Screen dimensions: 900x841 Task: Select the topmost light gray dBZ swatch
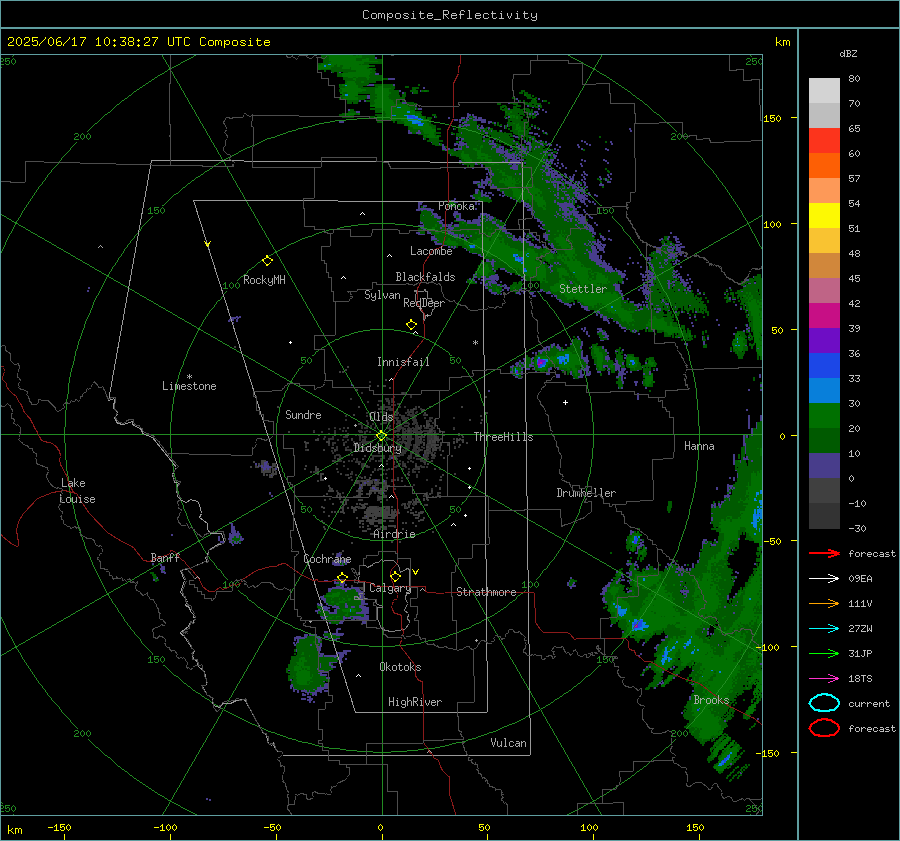pos(824,91)
